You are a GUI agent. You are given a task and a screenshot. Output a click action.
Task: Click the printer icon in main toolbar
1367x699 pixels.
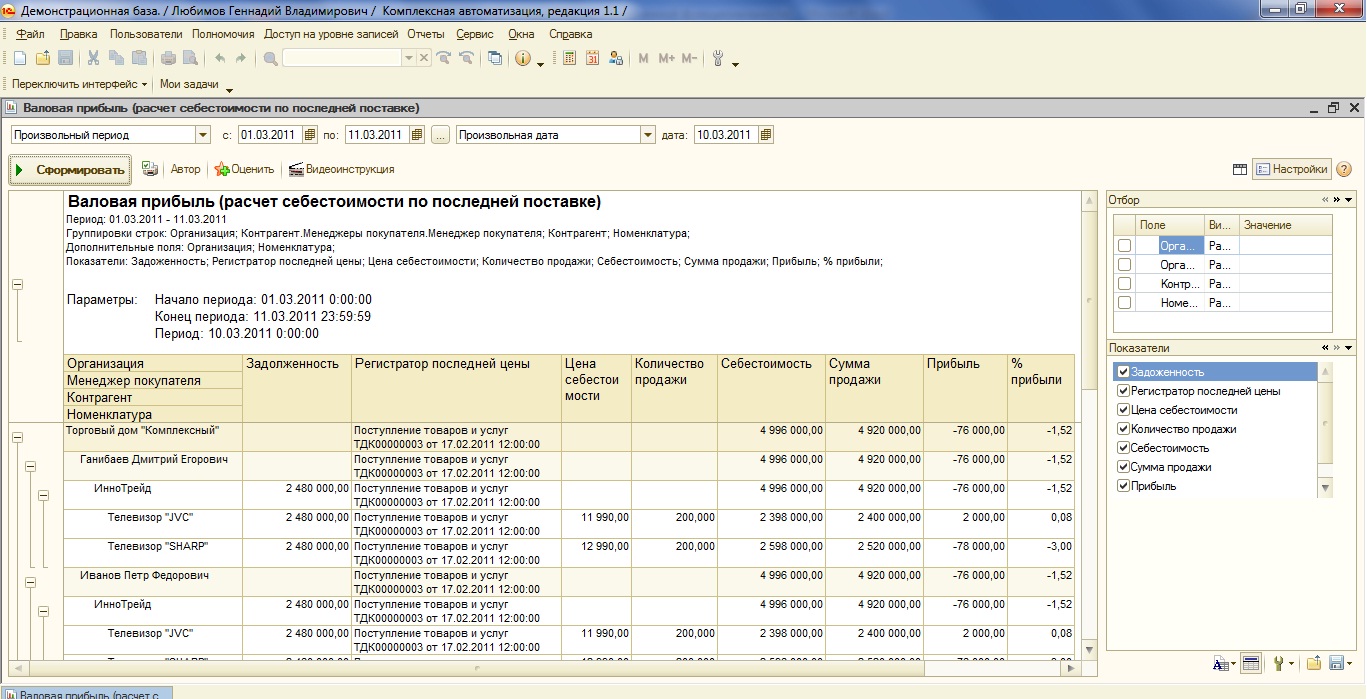pyautogui.click(x=169, y=59)
